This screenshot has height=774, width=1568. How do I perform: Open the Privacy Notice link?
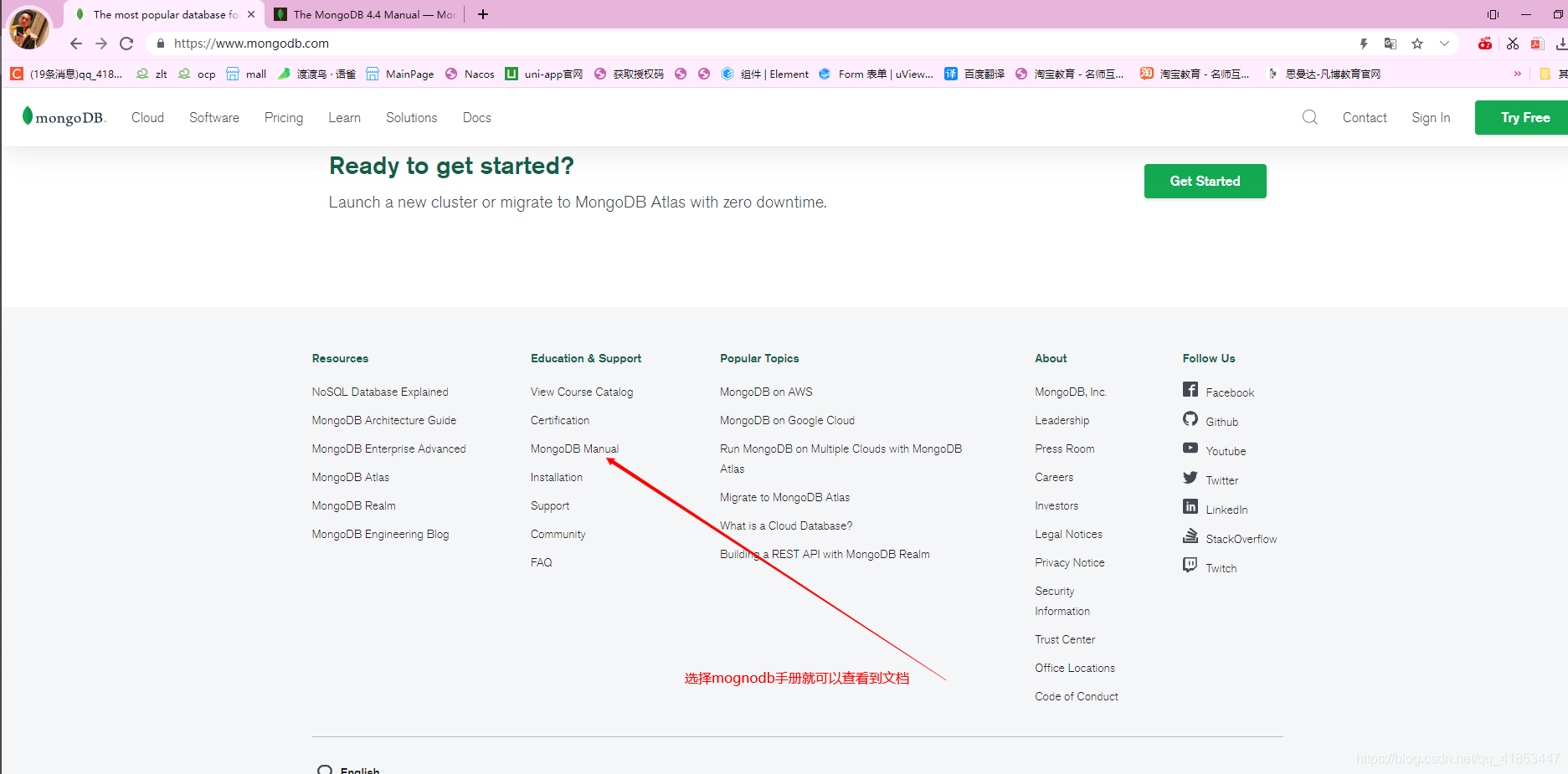point(1069,562)
